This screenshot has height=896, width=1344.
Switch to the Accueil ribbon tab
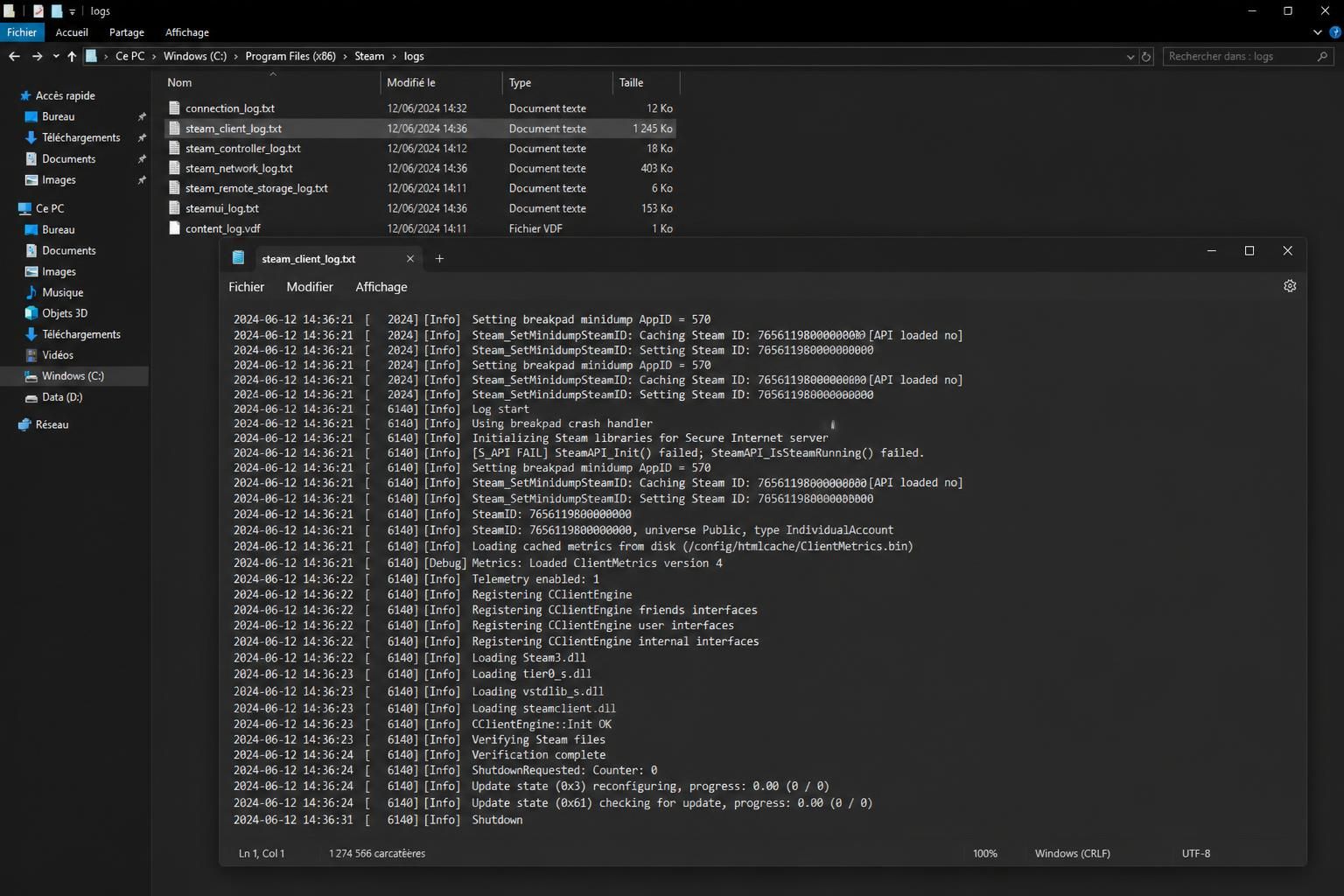click(x=72, y=32)
